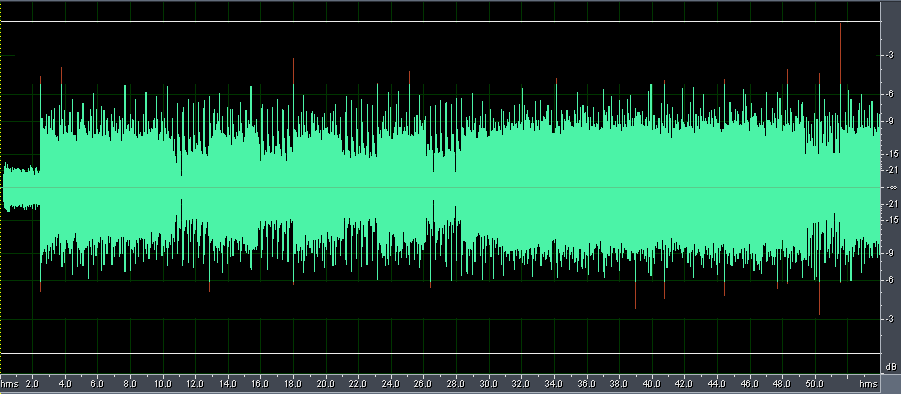Image resolution: width=901 pixels, height=394 pixels.
Task: Click the 8.0 time ruler label
Action: point(130,383)
